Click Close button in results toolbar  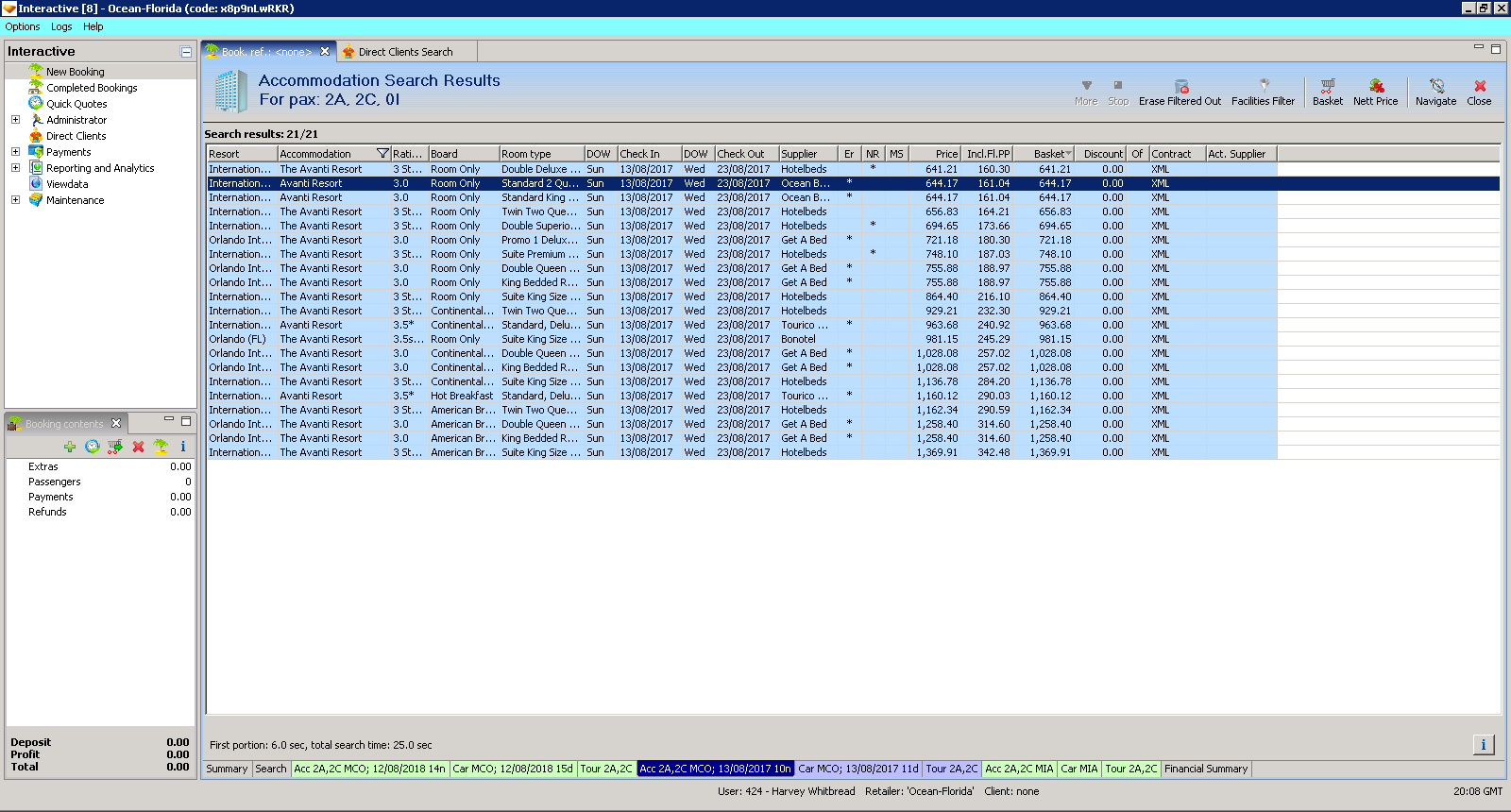(x=1479, y=92)
